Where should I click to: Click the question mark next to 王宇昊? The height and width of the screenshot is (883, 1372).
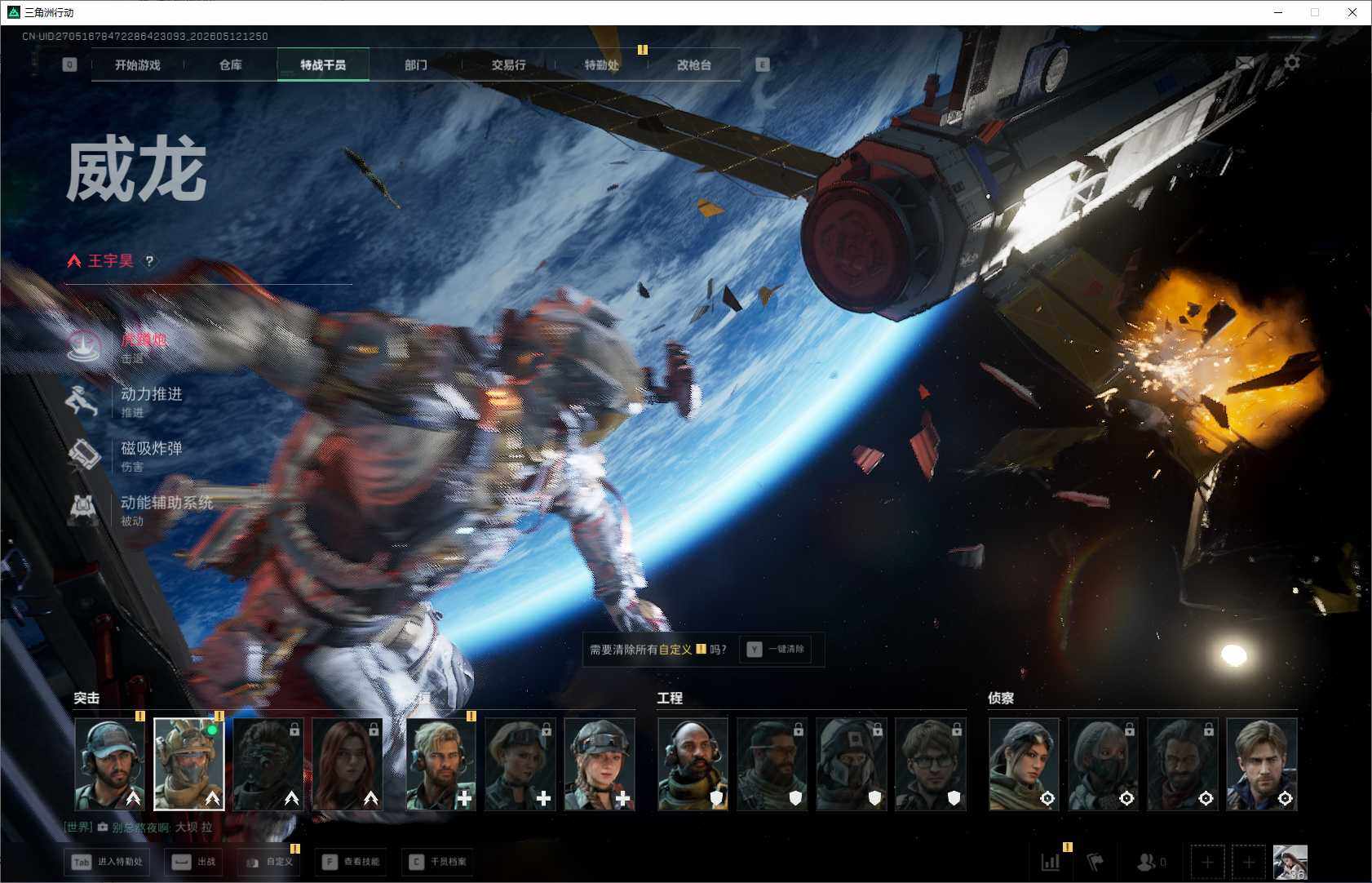point(149,261)
